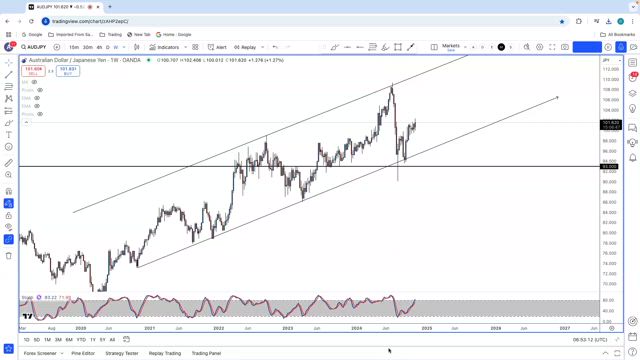The height and width of the screenshot is (360, 640).
Task: Open chart settings gear icon
Action: [x=540, y=47]
